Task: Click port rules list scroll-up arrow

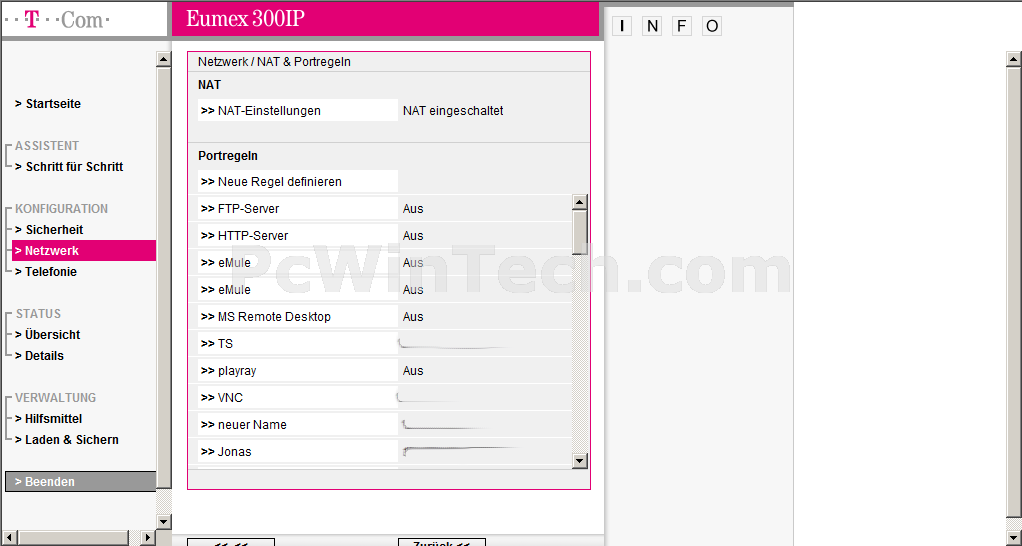Action: (x=579, y=202)
